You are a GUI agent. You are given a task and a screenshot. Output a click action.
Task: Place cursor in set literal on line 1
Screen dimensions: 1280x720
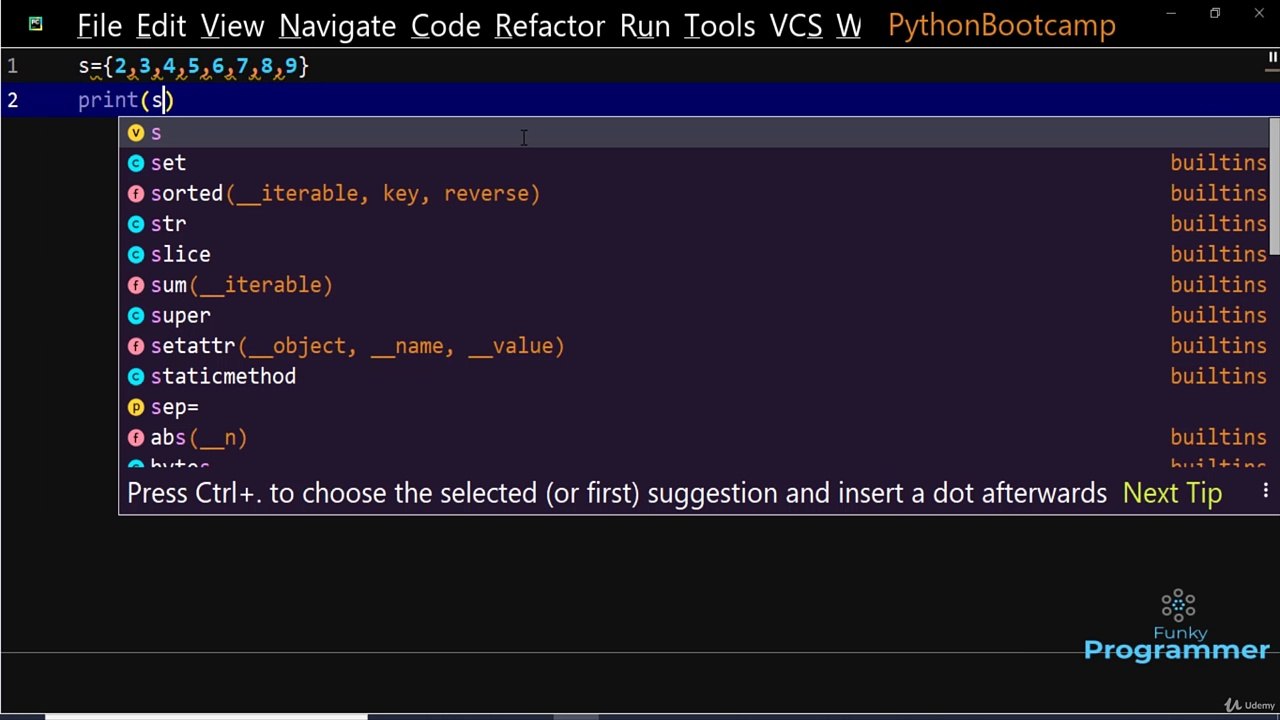coord(206,67)
